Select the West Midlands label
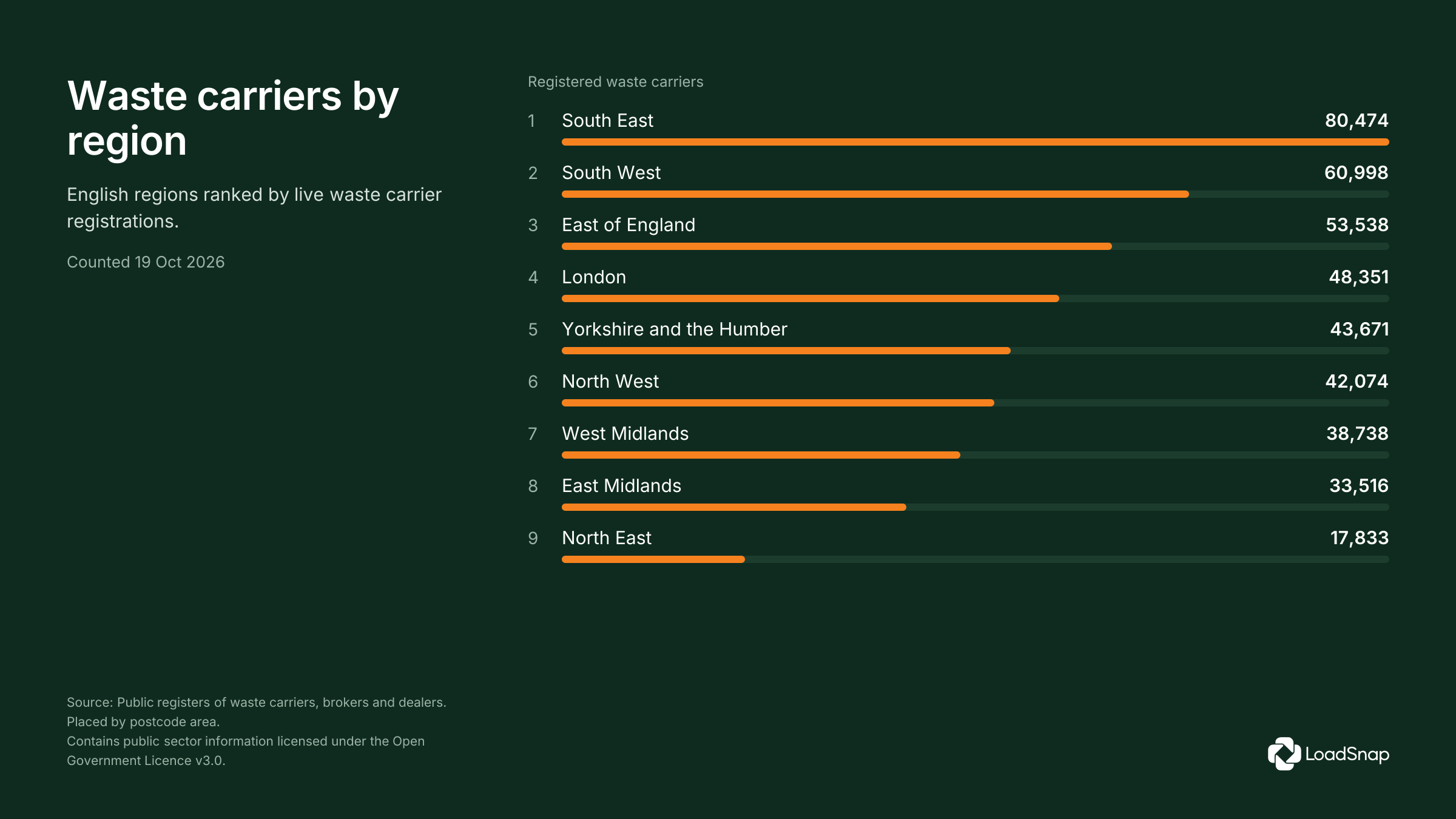Viewport: 1456px width, 819px height. 625,434
